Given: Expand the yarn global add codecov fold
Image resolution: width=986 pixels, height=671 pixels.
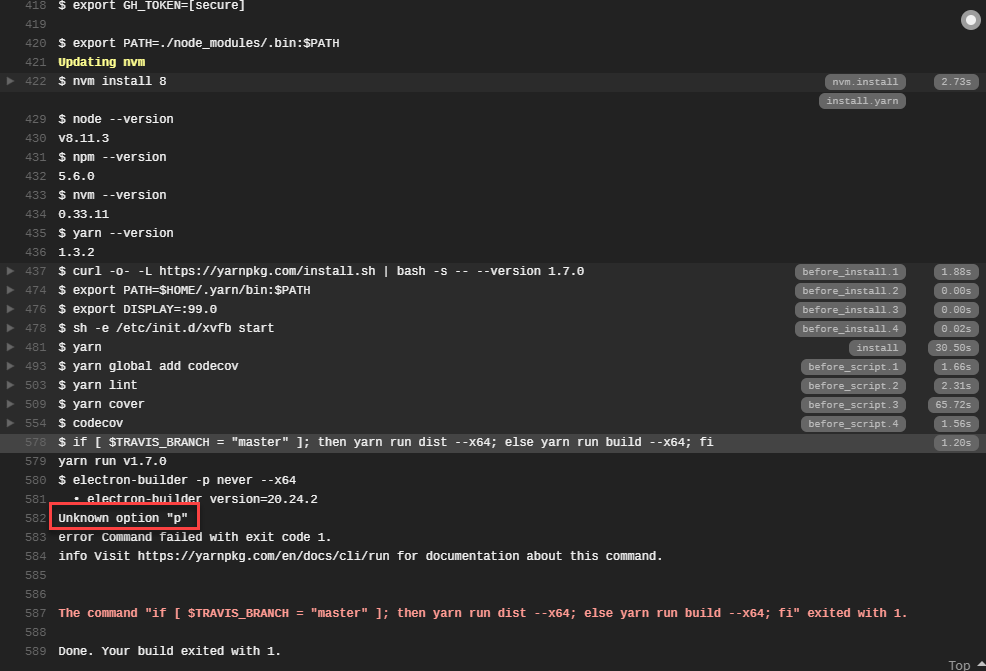Looking at the screenshot, I should coord(10,366).
